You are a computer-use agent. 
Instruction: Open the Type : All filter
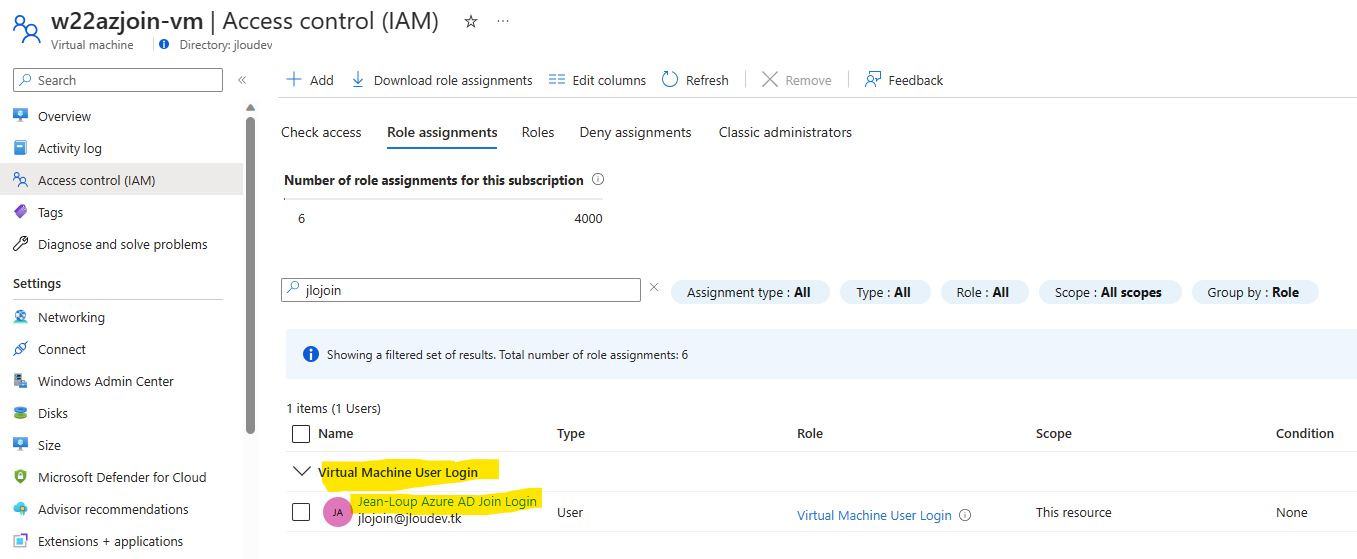pyautogui.click(x=884, y=292)
